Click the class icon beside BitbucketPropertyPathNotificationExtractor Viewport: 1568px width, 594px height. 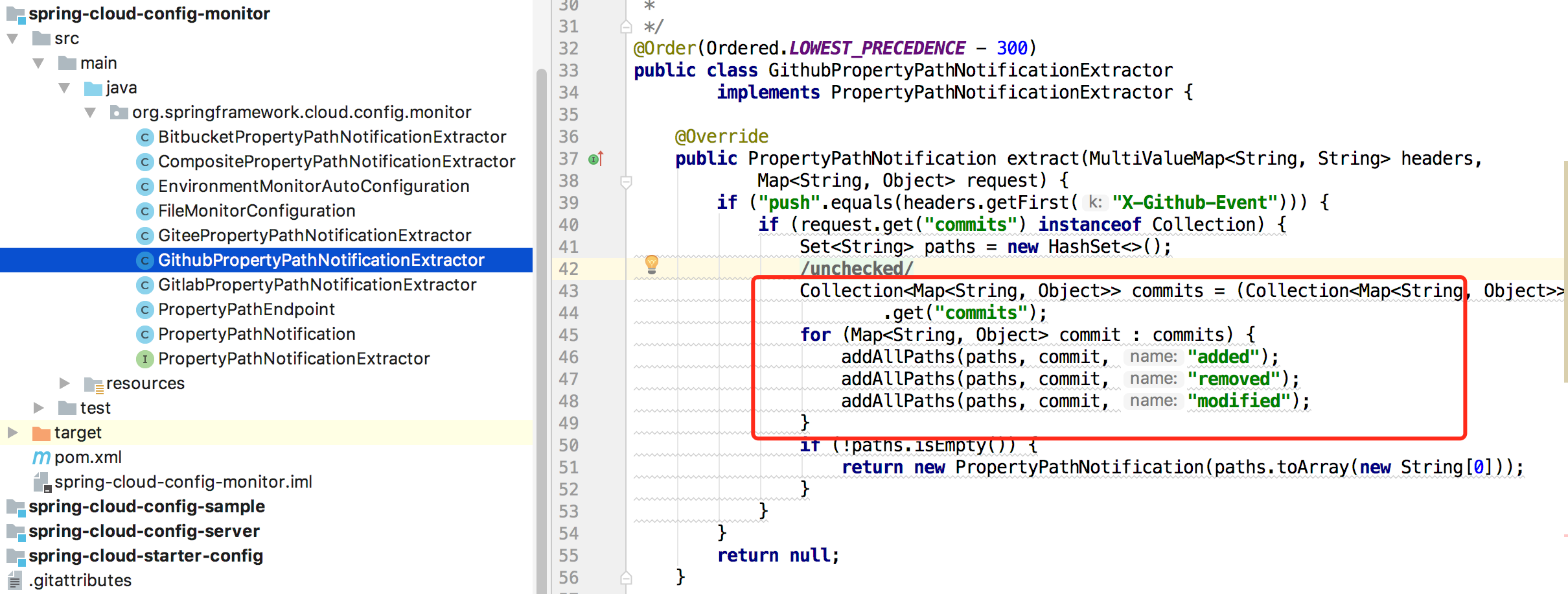click(x=144, y=137)
